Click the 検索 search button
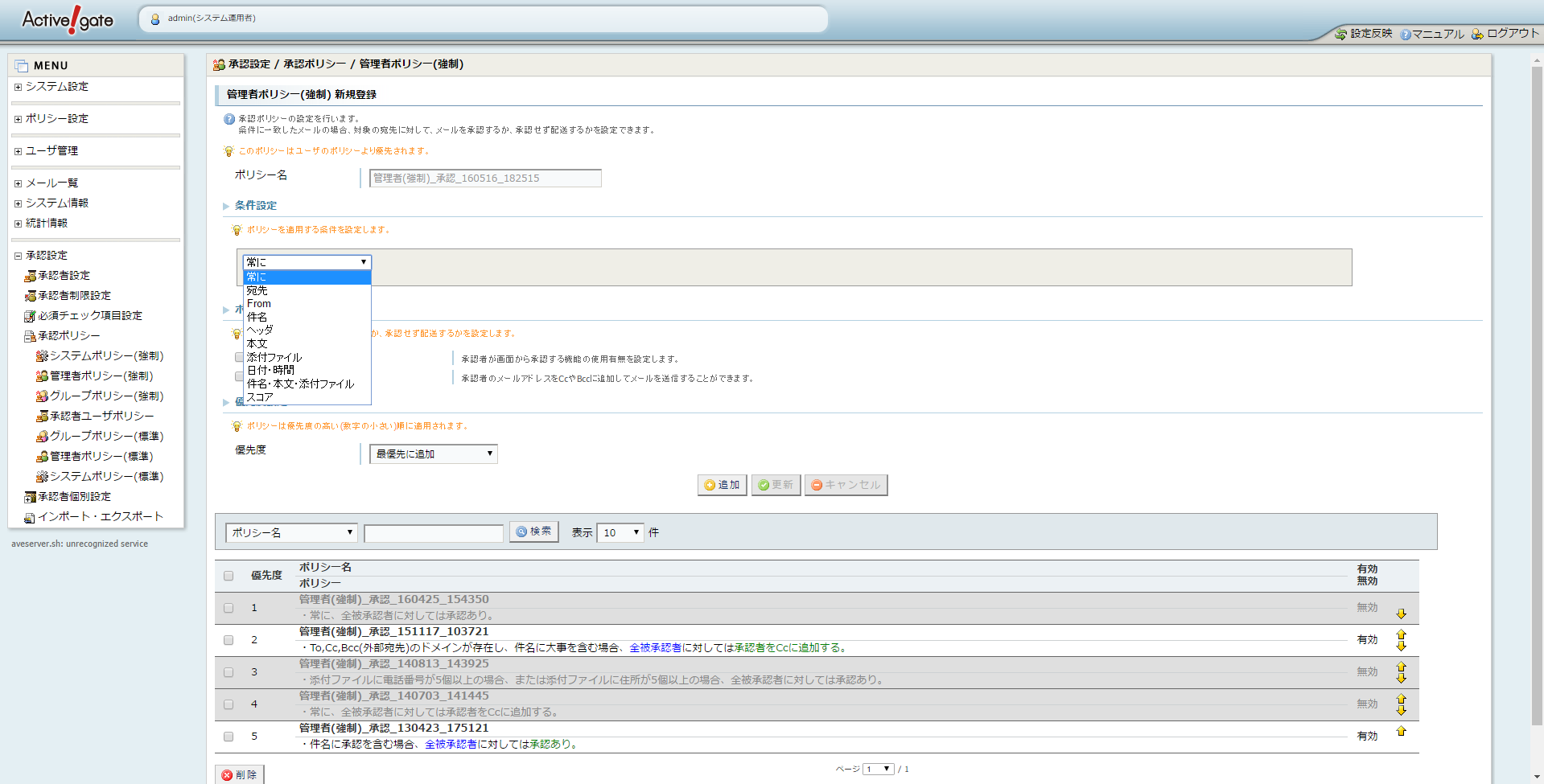This screenshot has width=1544, height=784. pos(533,532)
